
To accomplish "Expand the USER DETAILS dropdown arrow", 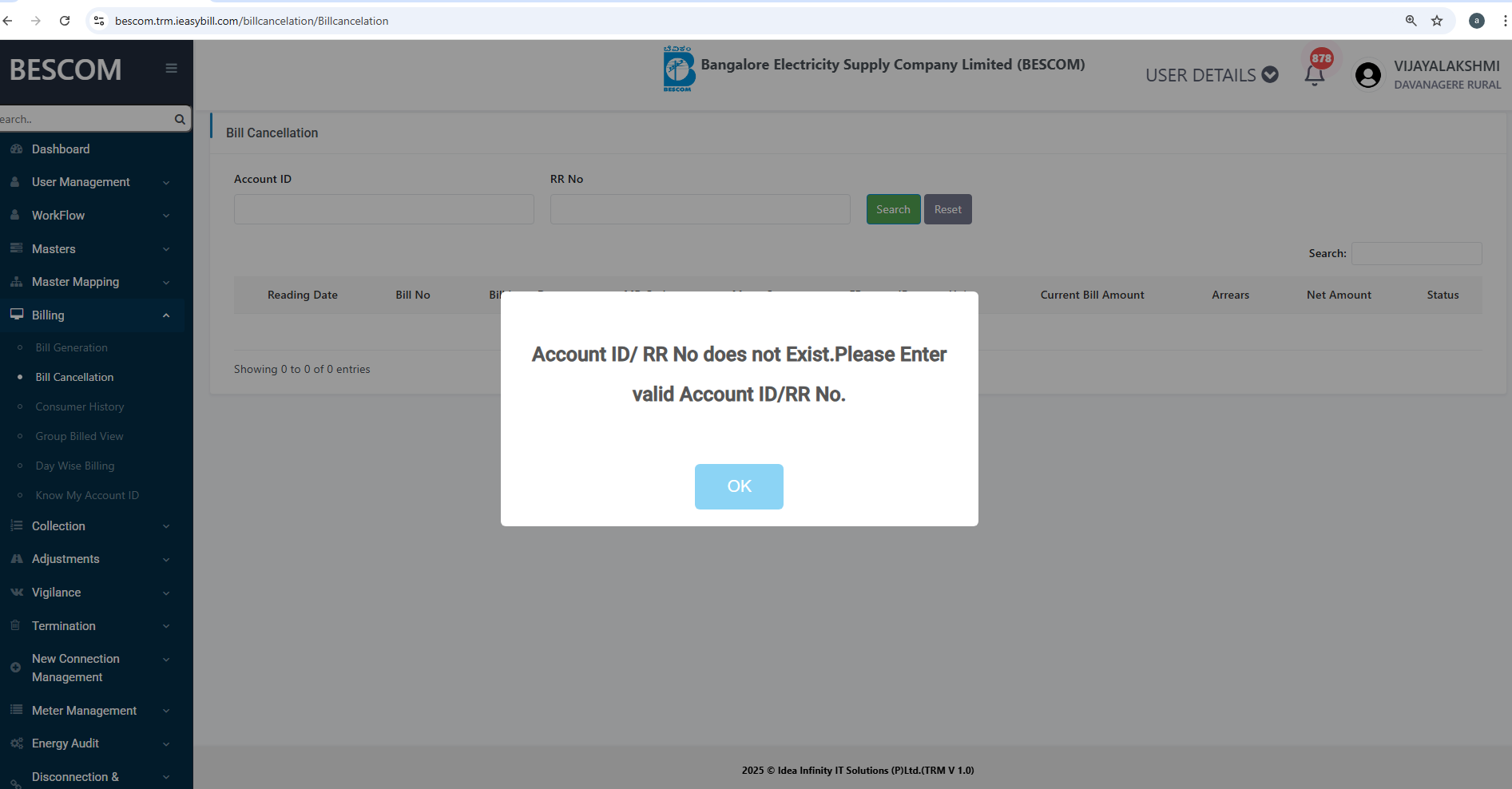I will pyautogui.click(x=1270, y=75).
